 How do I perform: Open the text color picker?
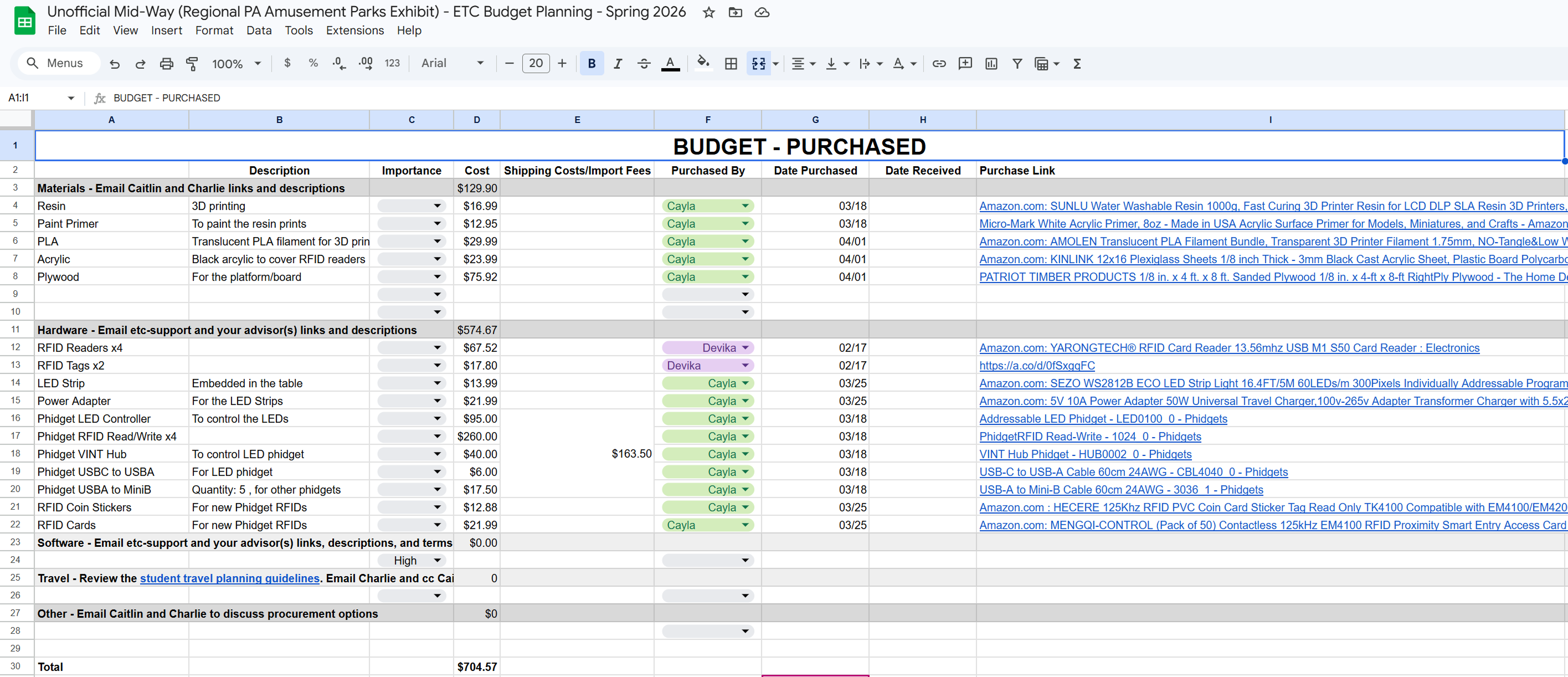(670, 63)
